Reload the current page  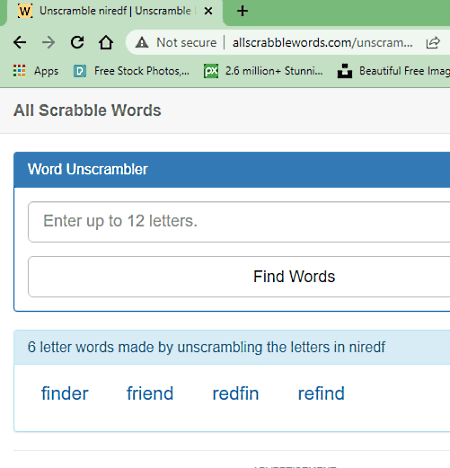pos(77,42)
